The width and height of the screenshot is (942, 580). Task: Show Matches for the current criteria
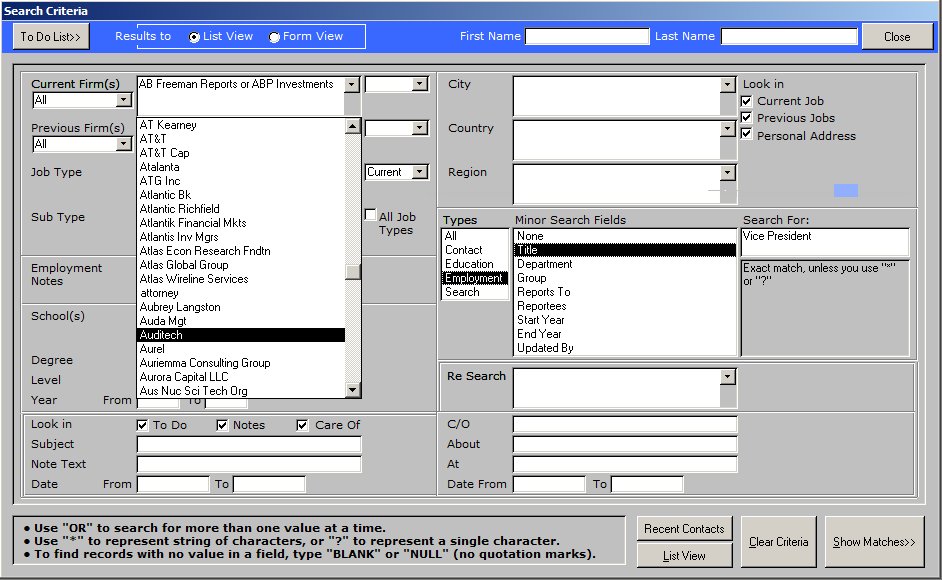pos(874,542)
